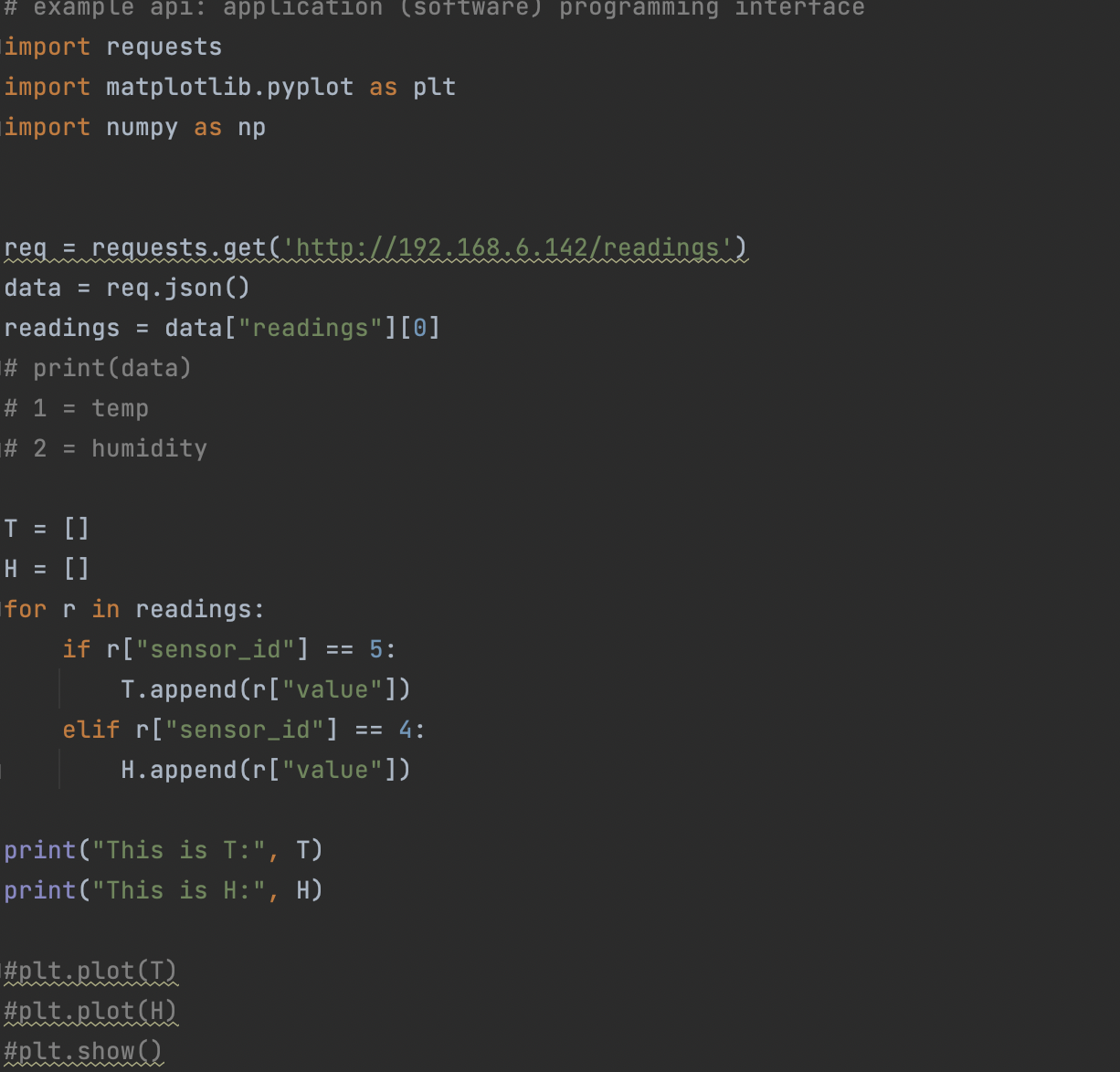The height and width of the screenshot is (1072, 1120).
Task: Click the "readings" string key in data["readings"]
Action: (x=311, y=328)
